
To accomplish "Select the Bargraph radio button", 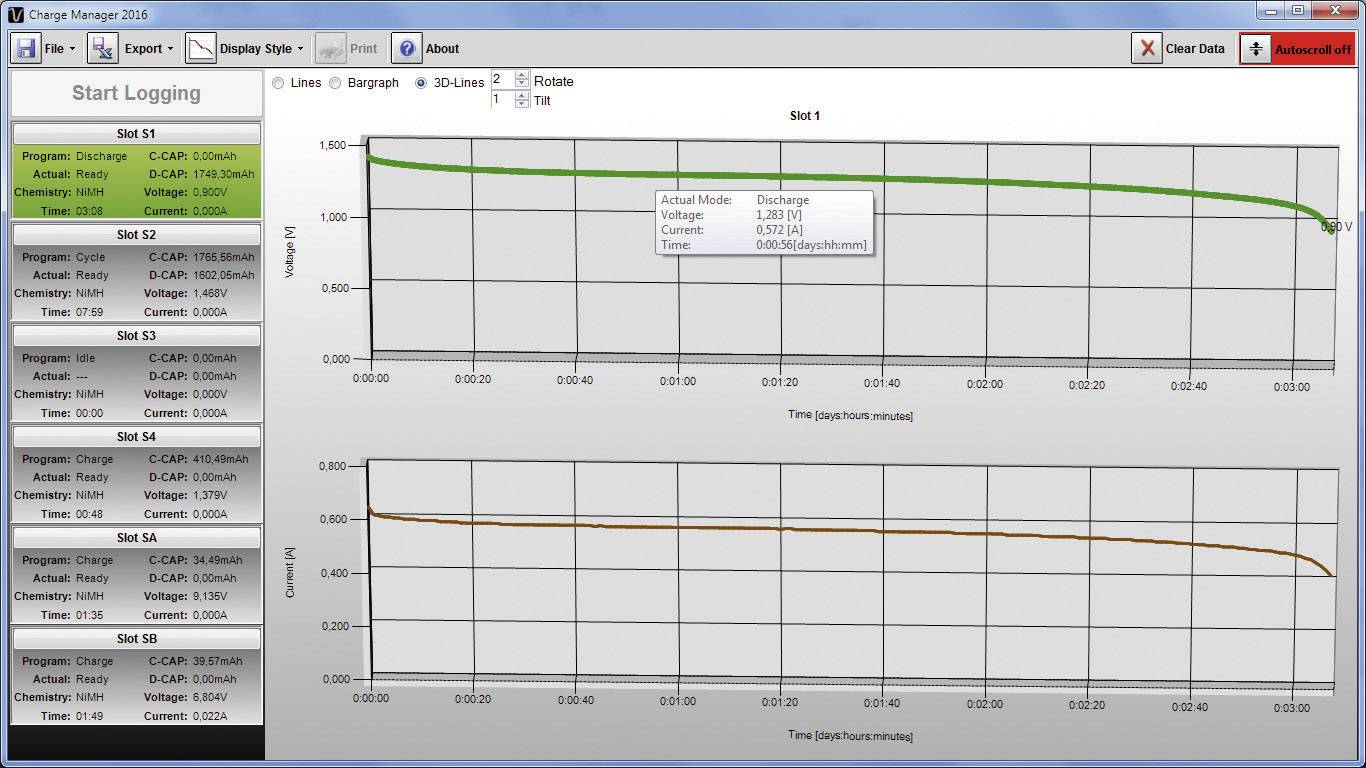I will 335,82.
